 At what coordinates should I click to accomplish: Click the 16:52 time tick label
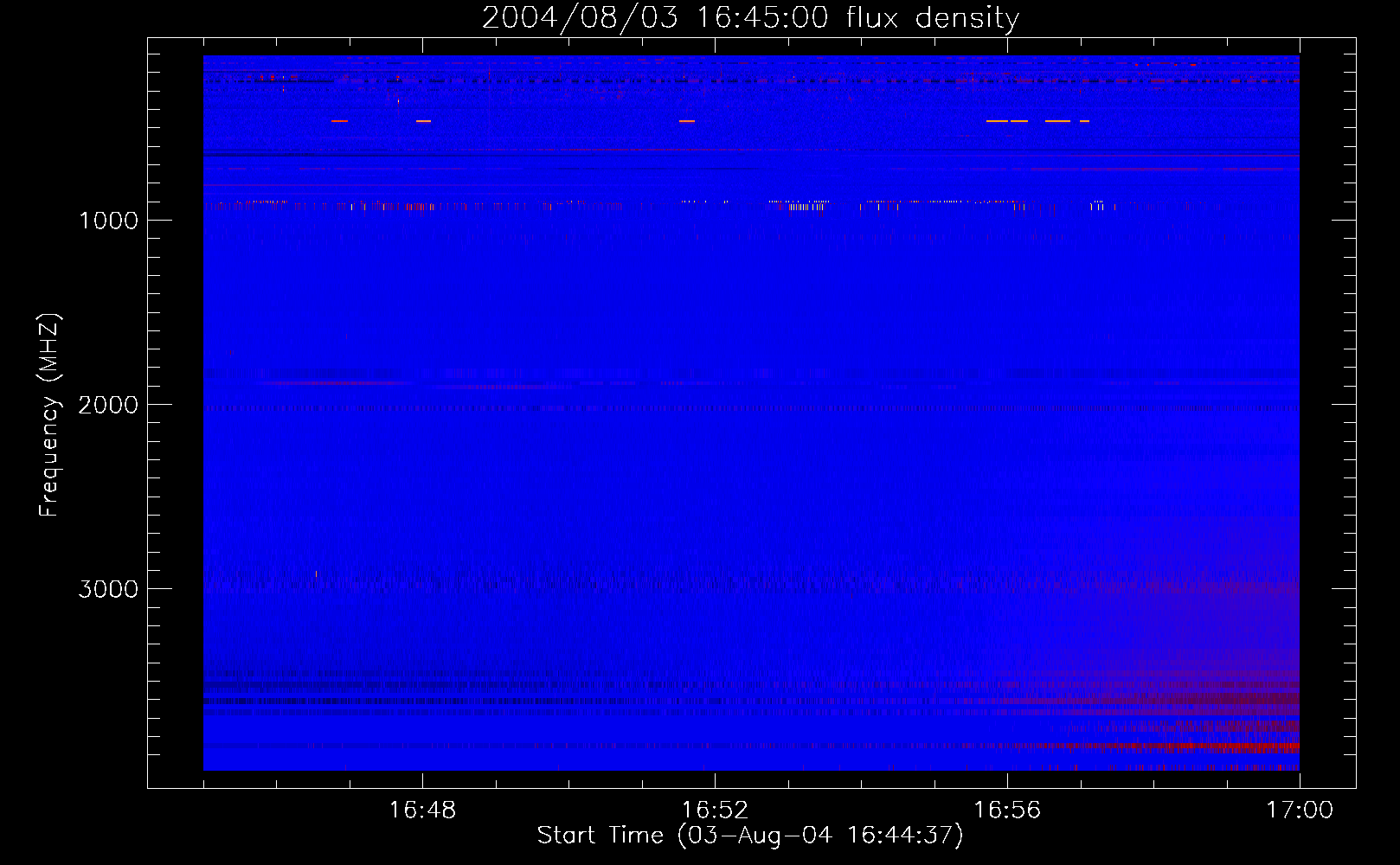715,811
